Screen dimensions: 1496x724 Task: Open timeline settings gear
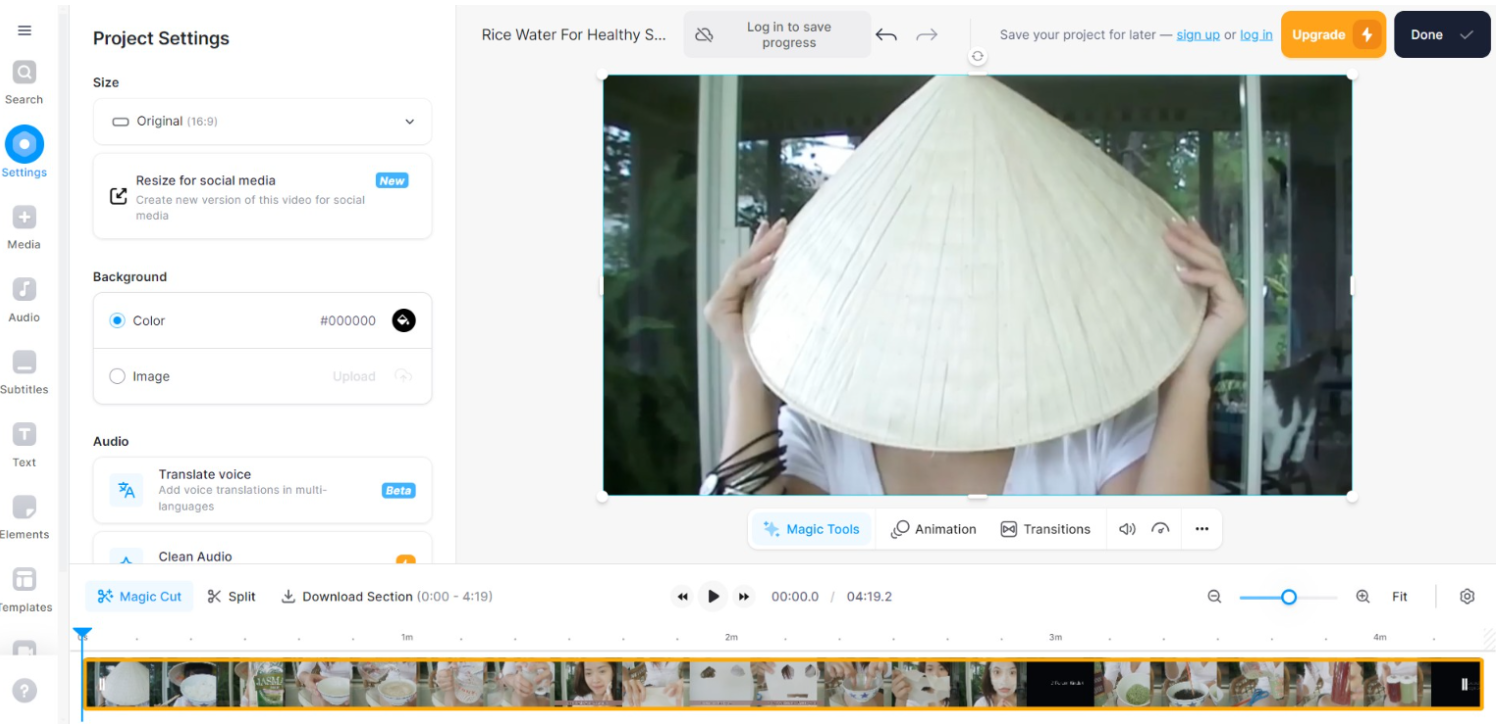(1467, 596)
